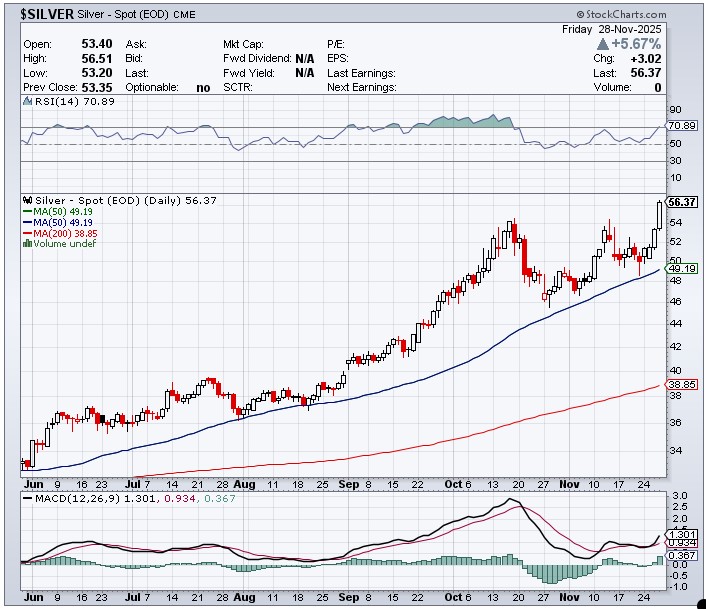Click the green MA(50) line legend marker

pyautogui.click(x=26, y=211)
